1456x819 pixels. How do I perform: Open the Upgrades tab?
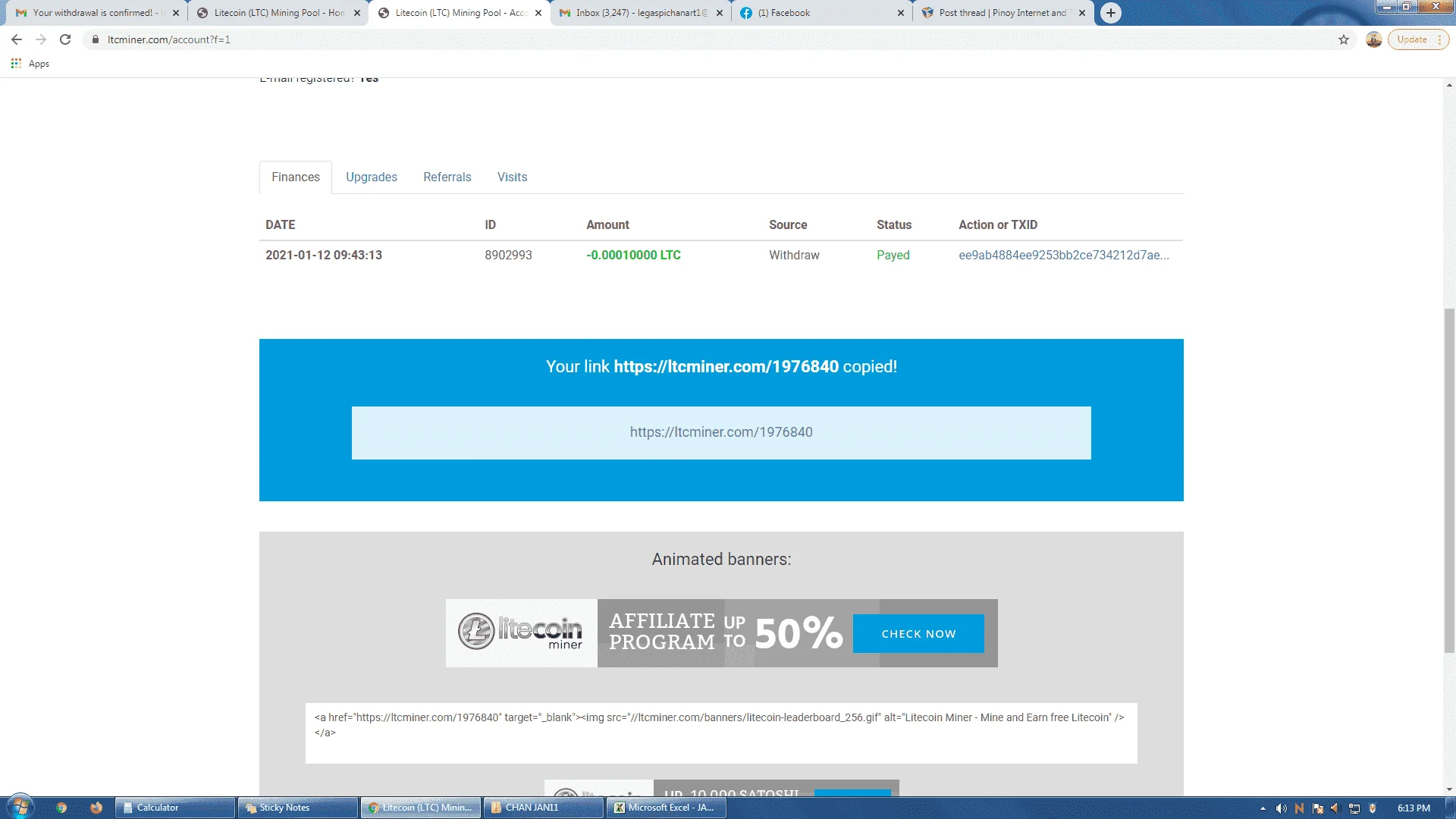(x=372, y=177)
